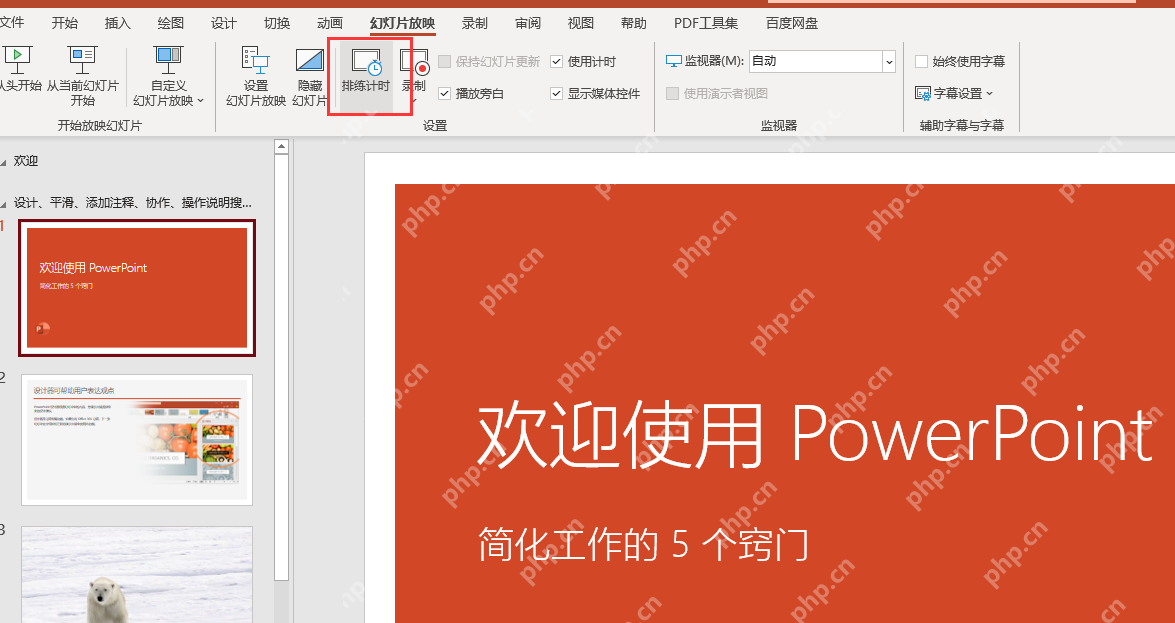This screenshot has width=1175, height=623.
Task: Switch to the 插入 tab
Action: point(118,23)
